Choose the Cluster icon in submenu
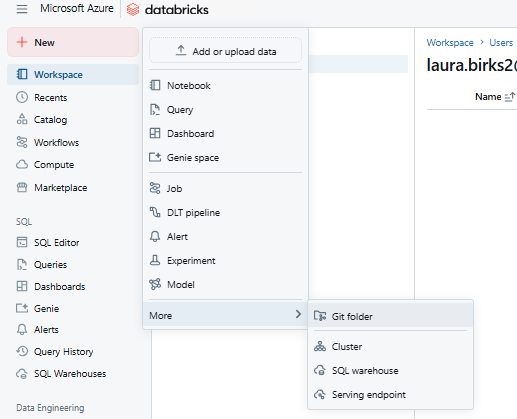This screenshot has width=517, height=419. (320, 346)
